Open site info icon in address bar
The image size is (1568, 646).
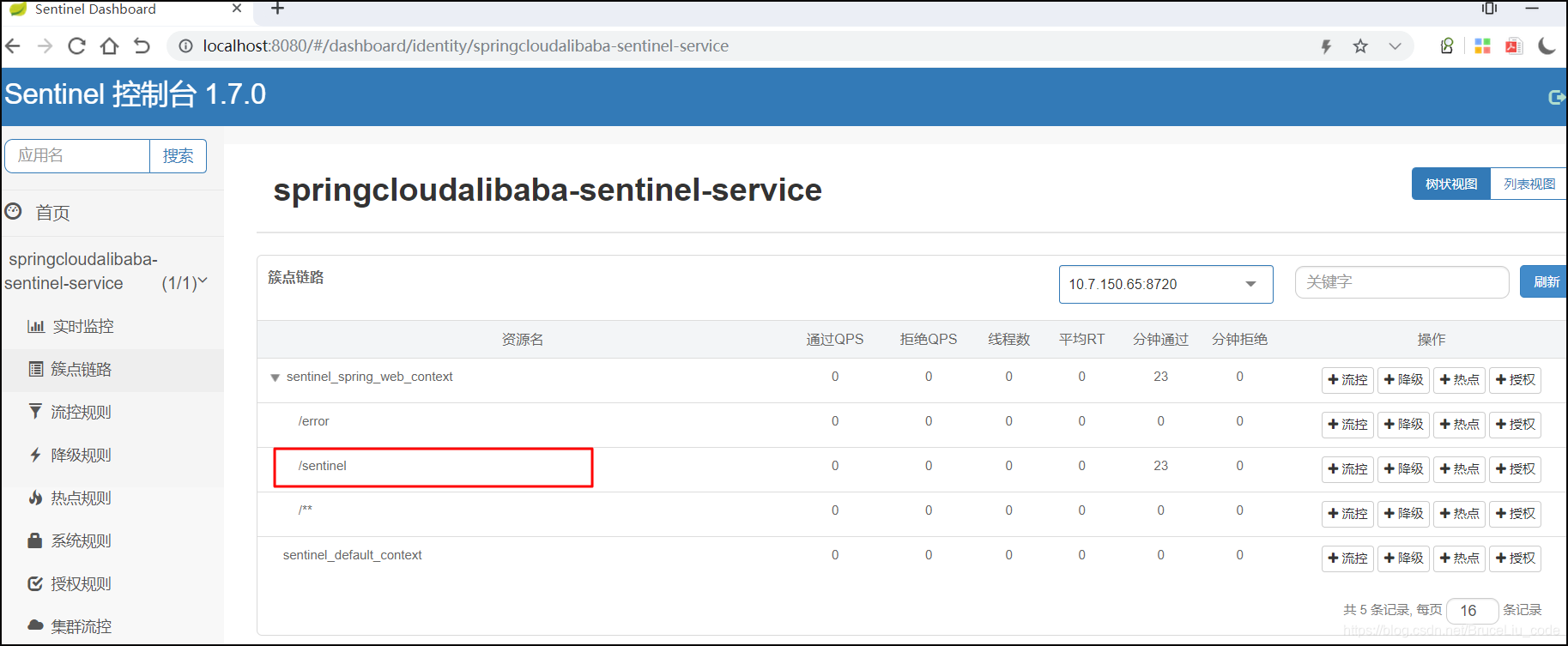185,46
